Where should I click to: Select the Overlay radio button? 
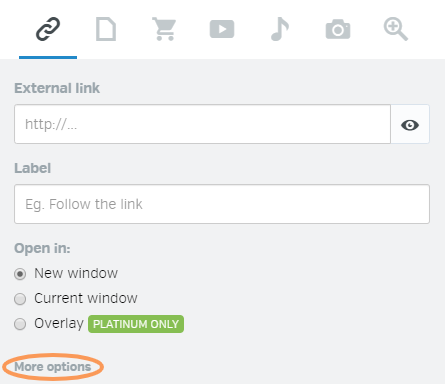click(20, 324)
